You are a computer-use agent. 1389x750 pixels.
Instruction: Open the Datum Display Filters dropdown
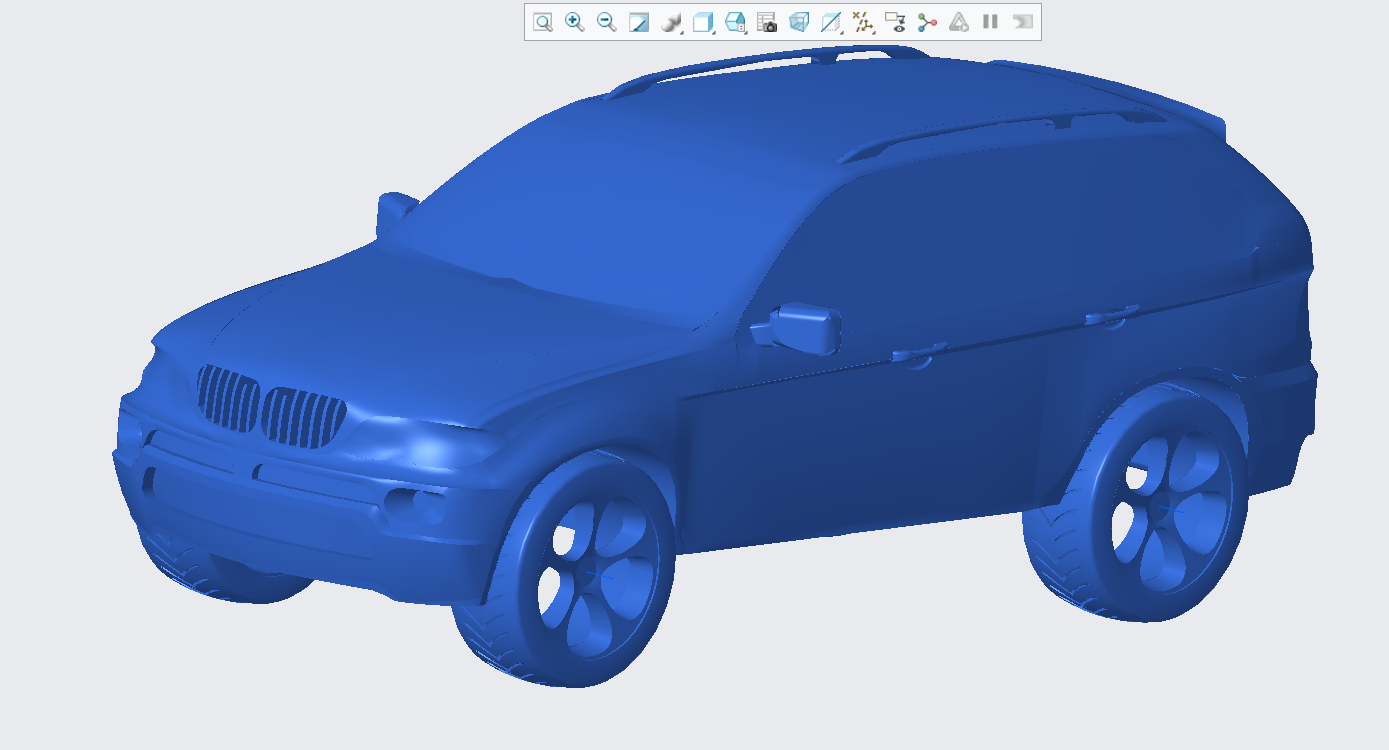(864, 22)
